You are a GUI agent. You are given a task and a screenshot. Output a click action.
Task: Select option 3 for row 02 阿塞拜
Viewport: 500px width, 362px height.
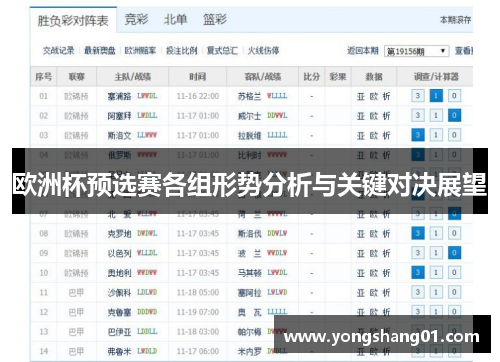pos(418,116)
